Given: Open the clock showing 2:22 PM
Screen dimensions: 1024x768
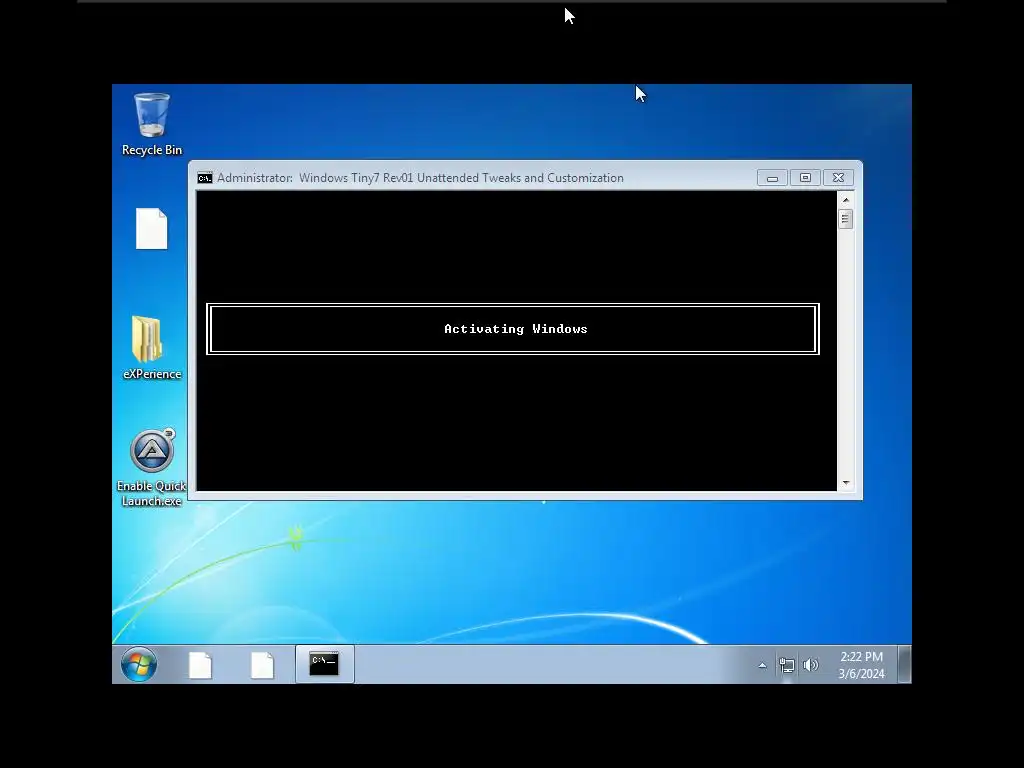Looking at the screenshot, I should [861, 665].
